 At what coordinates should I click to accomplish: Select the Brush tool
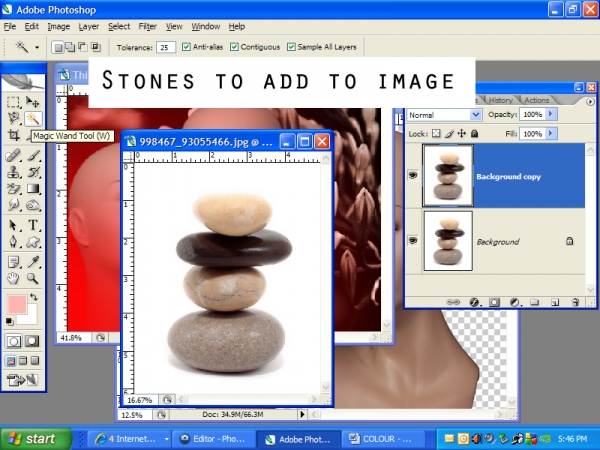[33, 156]
